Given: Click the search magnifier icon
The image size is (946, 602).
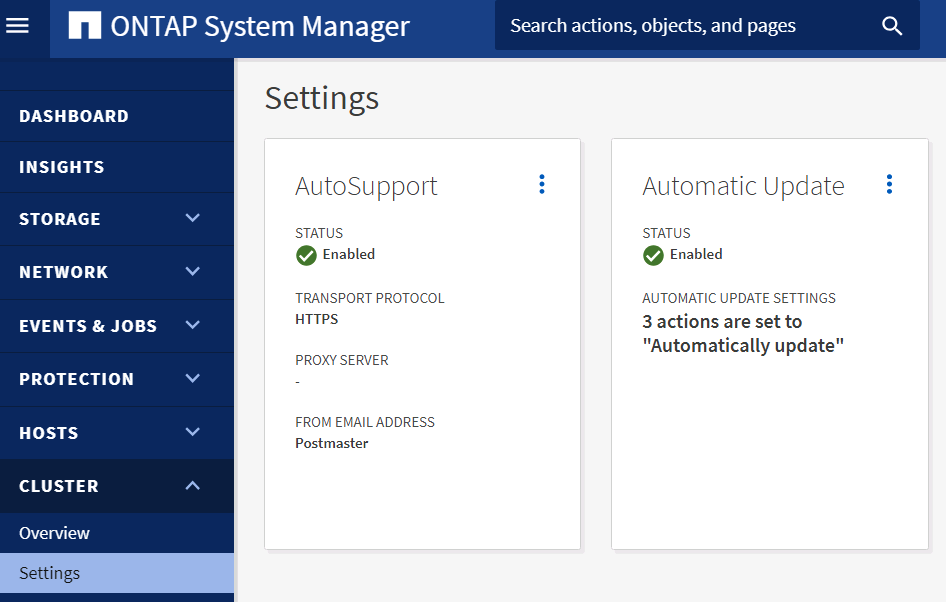Looking at the screenshot, I should (892, 26).
